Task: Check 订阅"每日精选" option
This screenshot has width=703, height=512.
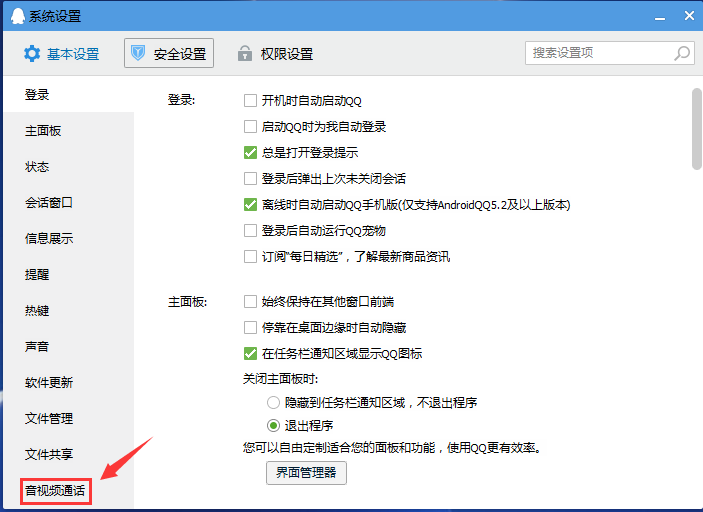Action: click(250, 256)
